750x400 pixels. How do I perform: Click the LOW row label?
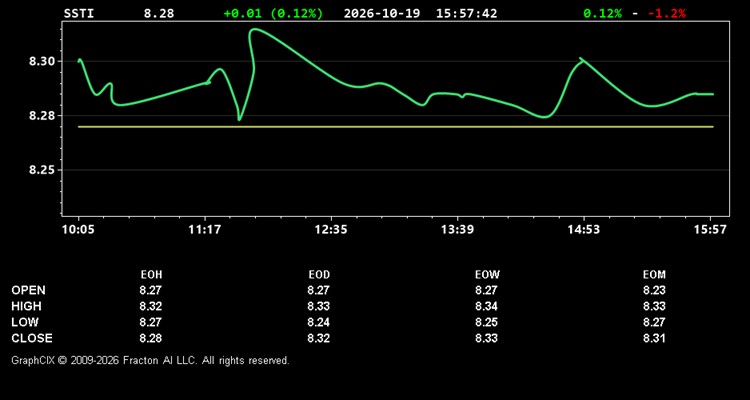(25, 322)
